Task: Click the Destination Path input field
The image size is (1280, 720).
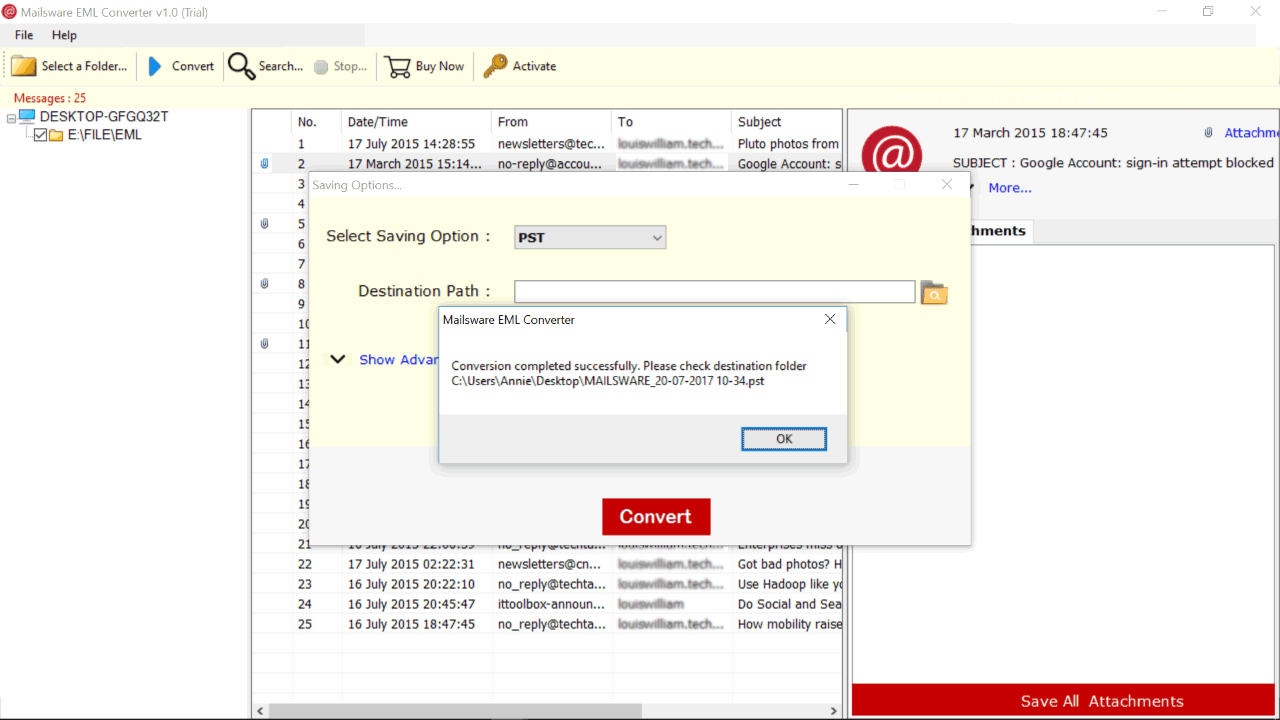Action: pos(714,292)
